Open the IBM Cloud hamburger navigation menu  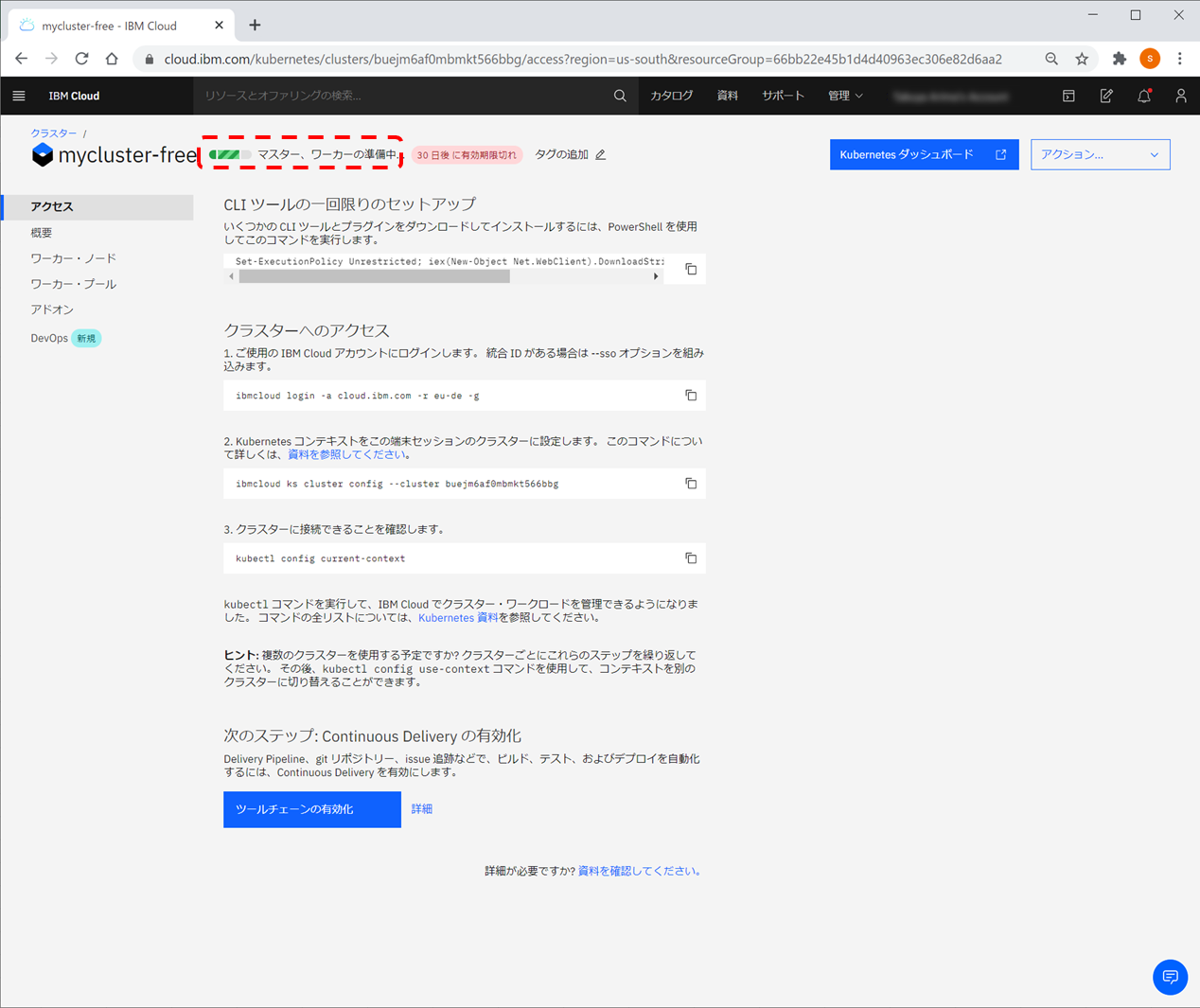coord(19,96)
